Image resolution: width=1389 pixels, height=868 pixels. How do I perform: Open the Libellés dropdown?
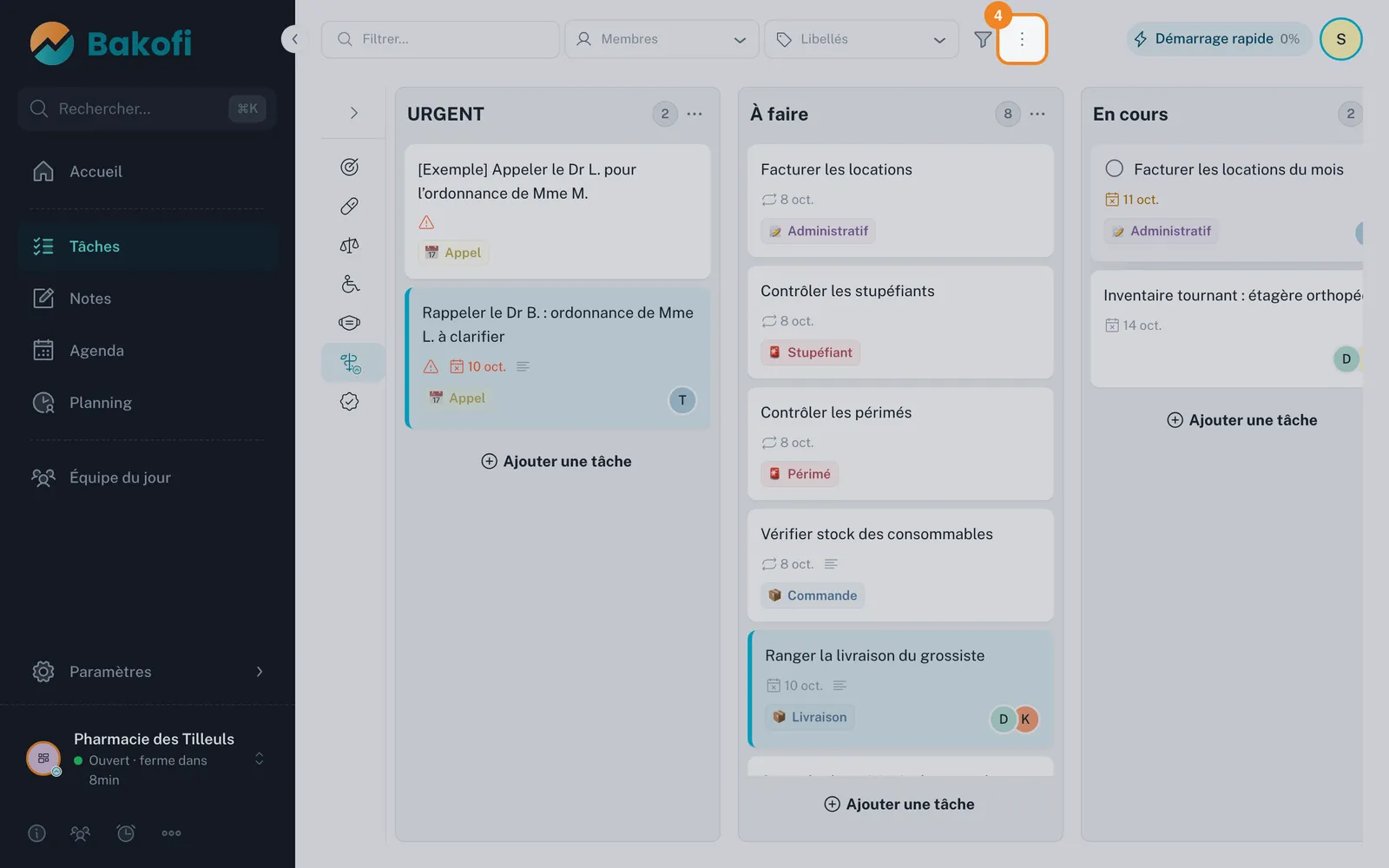click(861, 39)
